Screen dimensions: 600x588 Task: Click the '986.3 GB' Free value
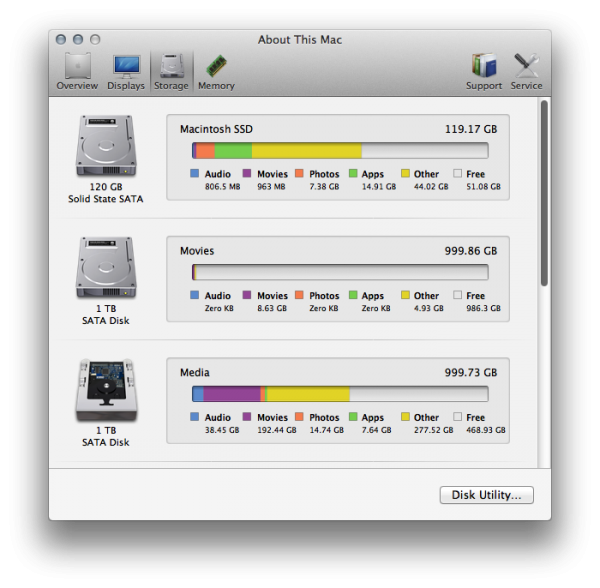click(483, 308)
